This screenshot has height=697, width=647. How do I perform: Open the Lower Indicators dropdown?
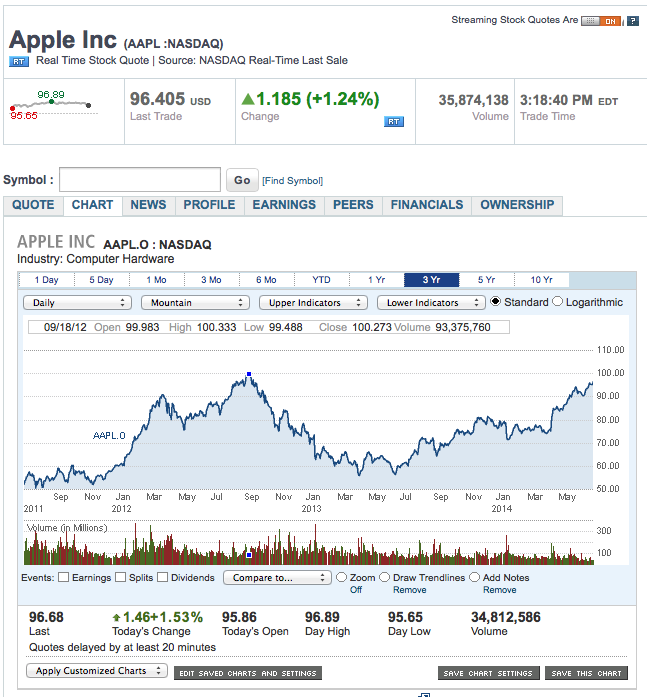point(431,303)
